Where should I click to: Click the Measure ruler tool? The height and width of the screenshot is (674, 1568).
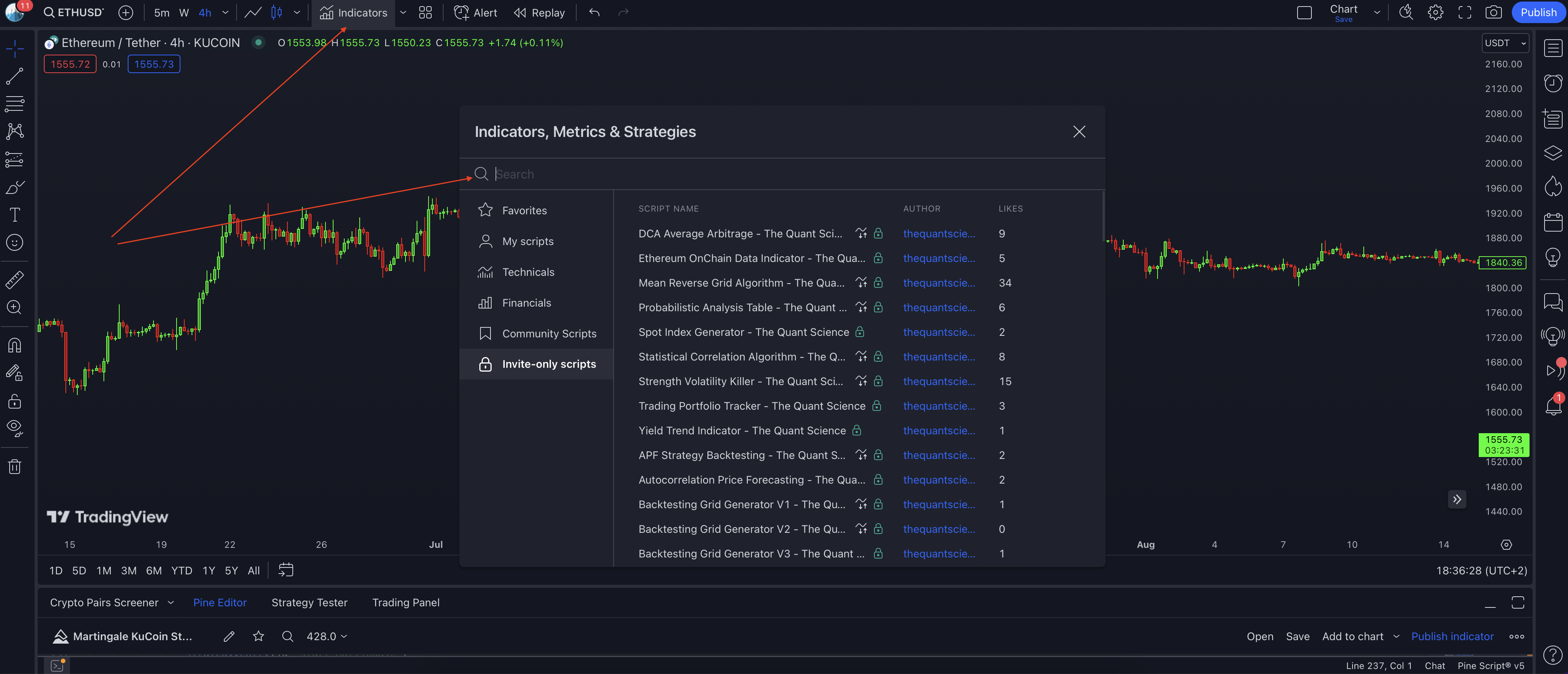click(x=15, y=279)
